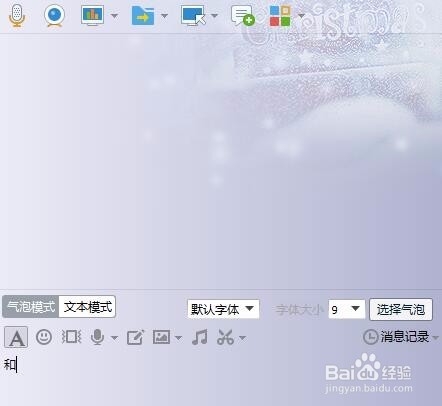The height and width of the screenshot is (406, 442).
Task: Expand the remote desktop options arrow
Action: click(215, 16)
